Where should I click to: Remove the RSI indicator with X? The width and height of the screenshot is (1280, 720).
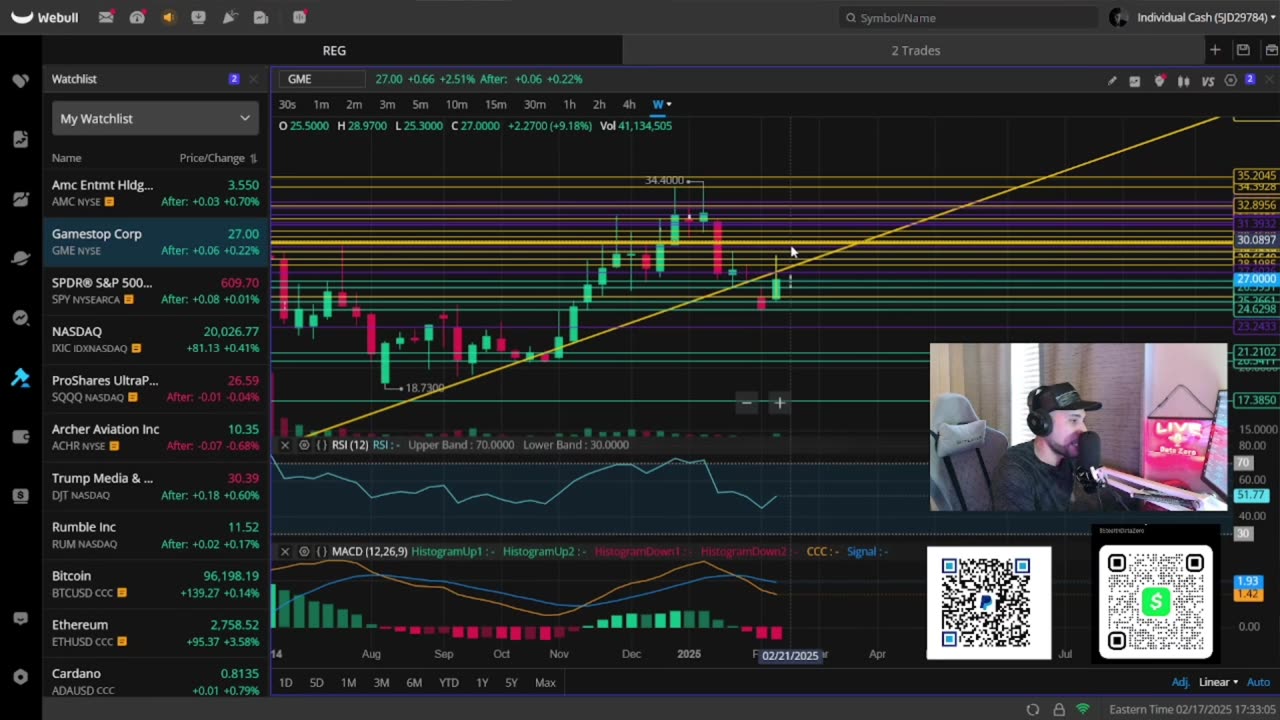[285, 445]
